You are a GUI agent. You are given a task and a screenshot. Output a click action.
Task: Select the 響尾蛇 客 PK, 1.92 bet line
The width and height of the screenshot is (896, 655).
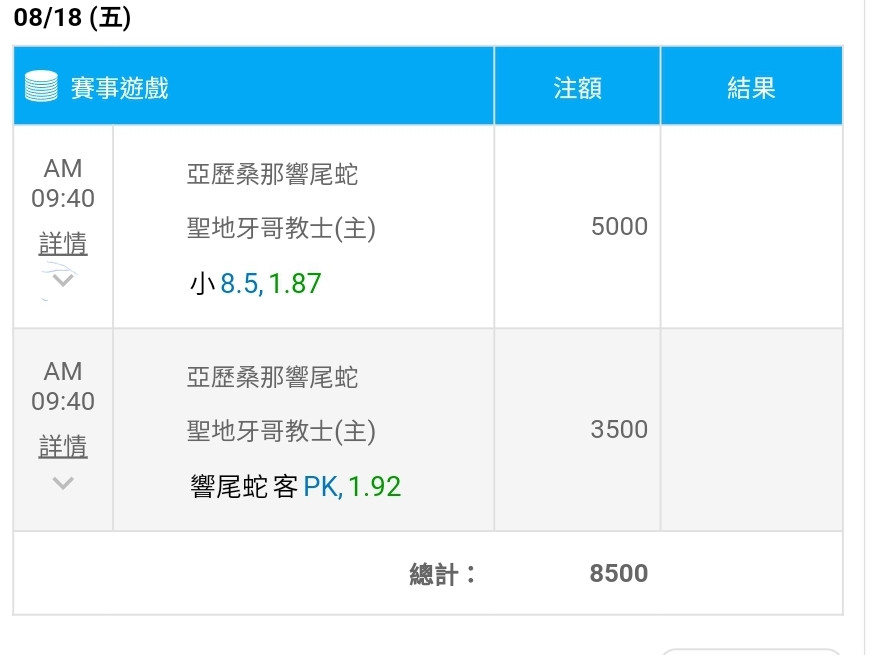coord(295,486)
